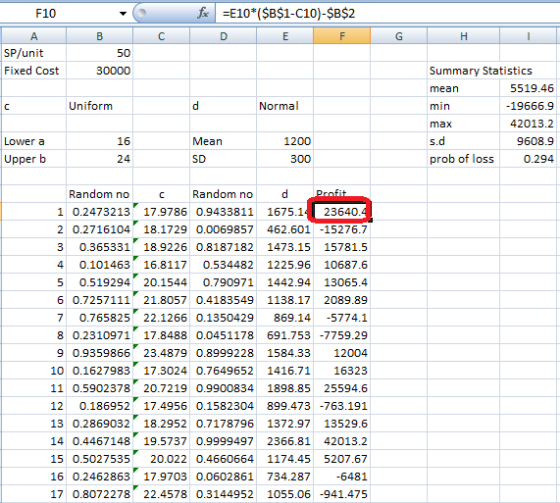
Task: Select the profit cell -5774.1
Action: (342, 318)
